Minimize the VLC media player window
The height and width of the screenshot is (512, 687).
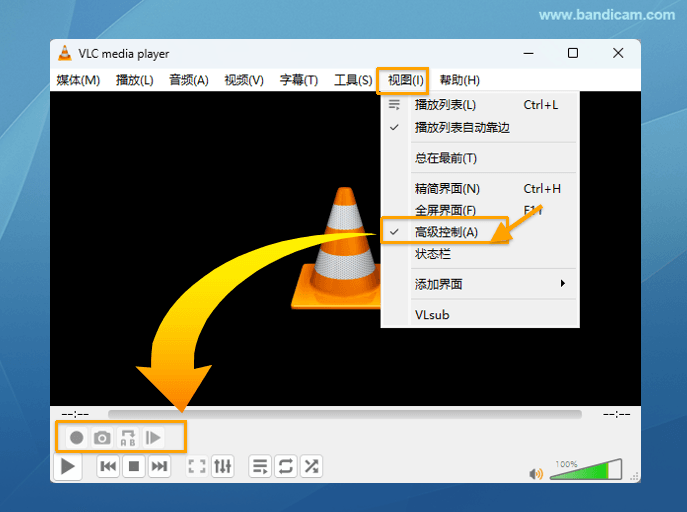click(528, 53)
